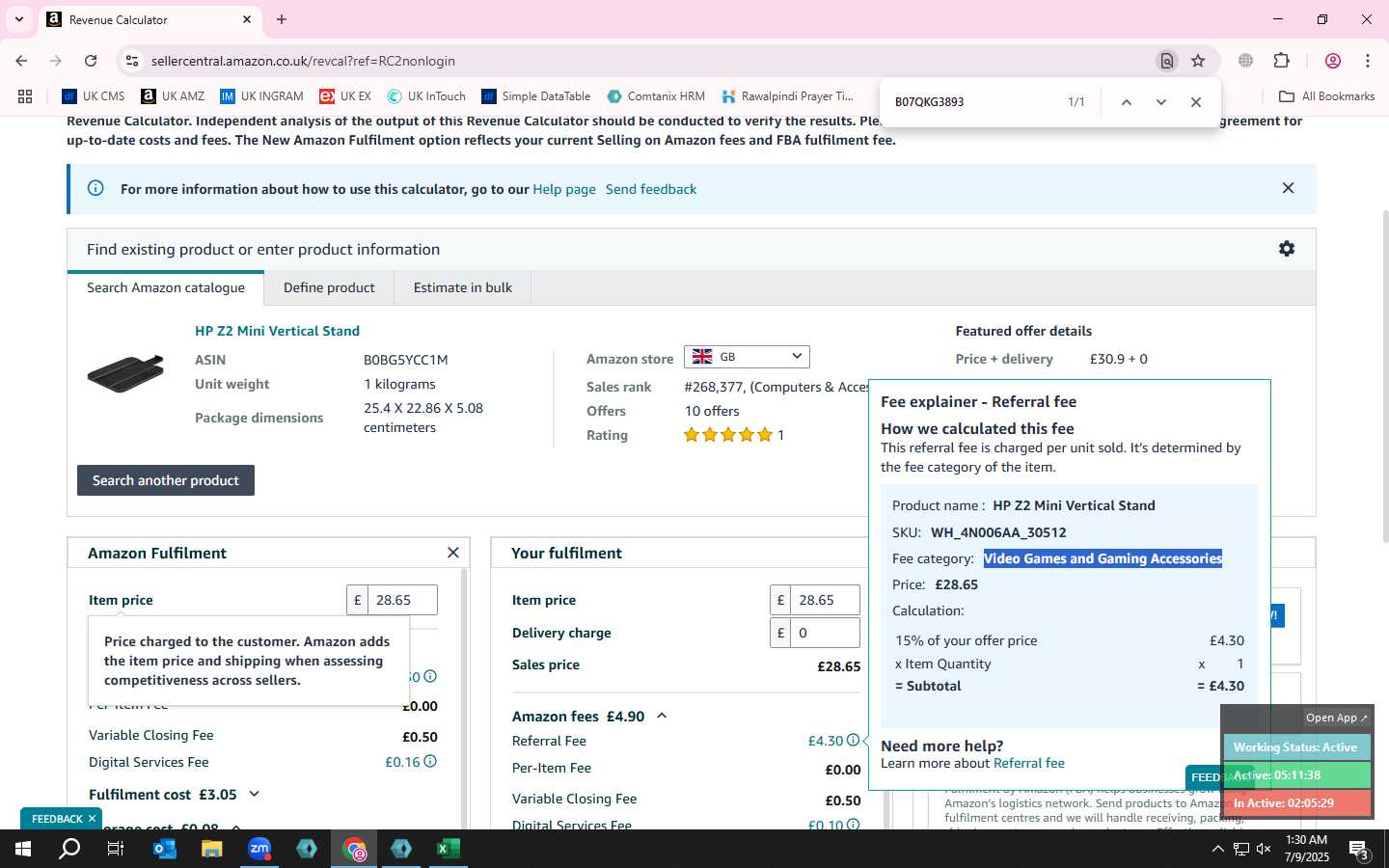Switch to Define product tab
This screenshot has width=1389, height=868.
[x=329, y=287]
